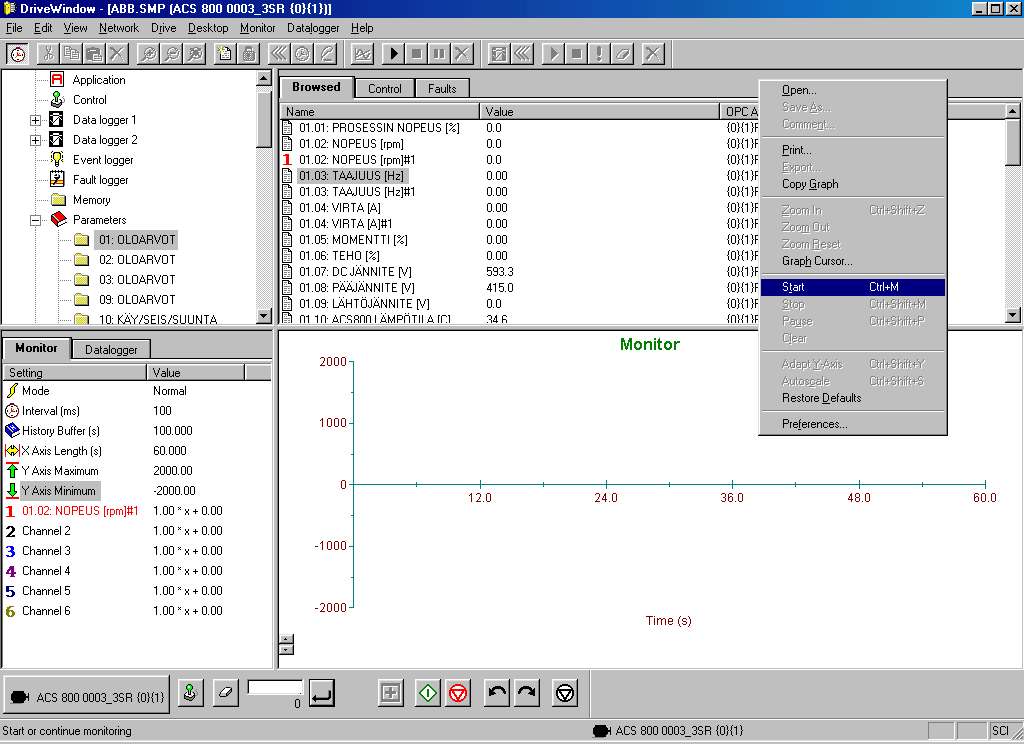Open the File menu
The height and width of the screenshot is (744, 1024).
click(14, 28)
